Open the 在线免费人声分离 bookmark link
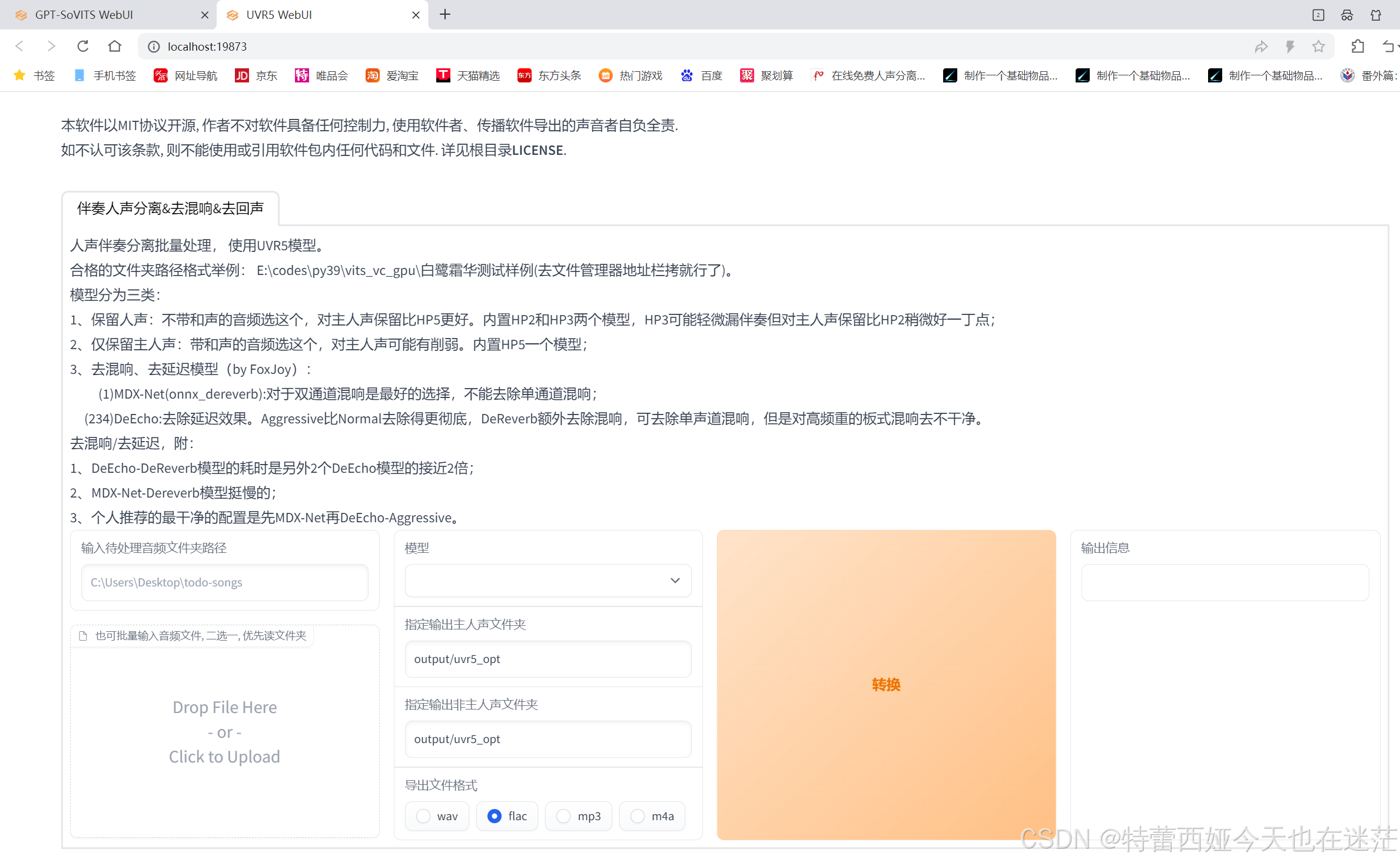 click(869, 75)
